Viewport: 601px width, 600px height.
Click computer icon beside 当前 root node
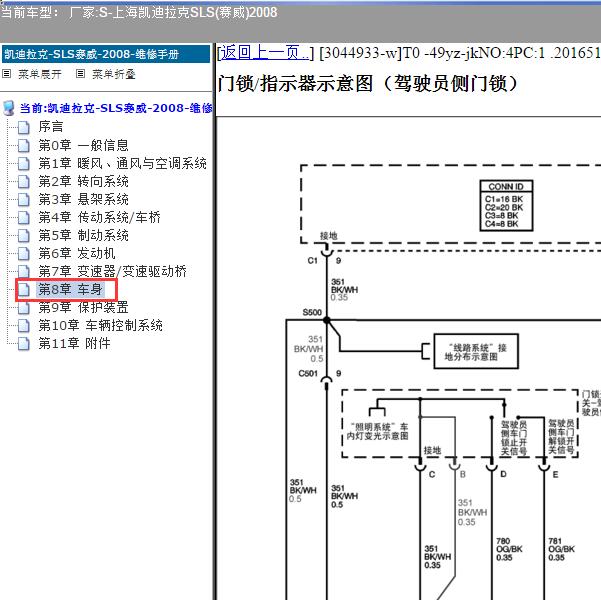(8, 108)
